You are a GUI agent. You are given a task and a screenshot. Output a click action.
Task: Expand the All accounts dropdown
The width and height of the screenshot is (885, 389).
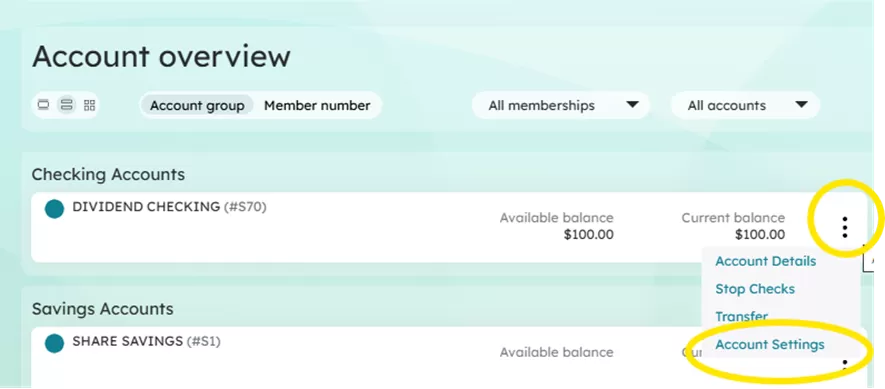tap(745, 106)
